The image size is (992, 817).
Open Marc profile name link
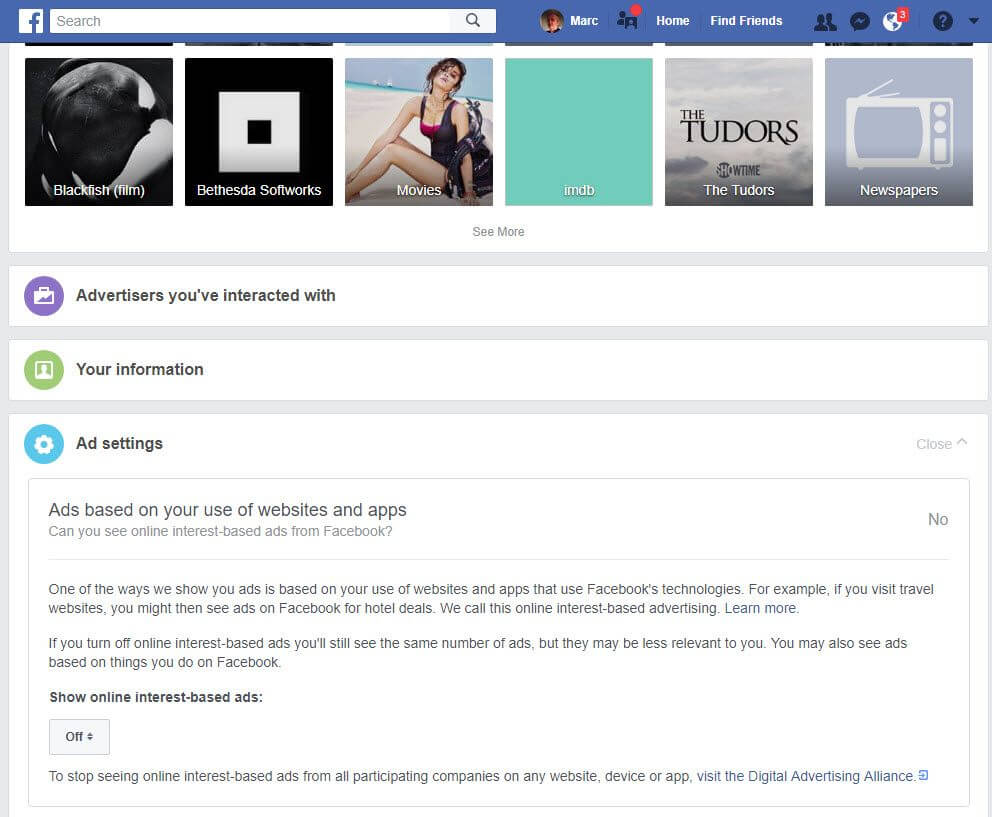pyautogui.click(x=584, y=21)
